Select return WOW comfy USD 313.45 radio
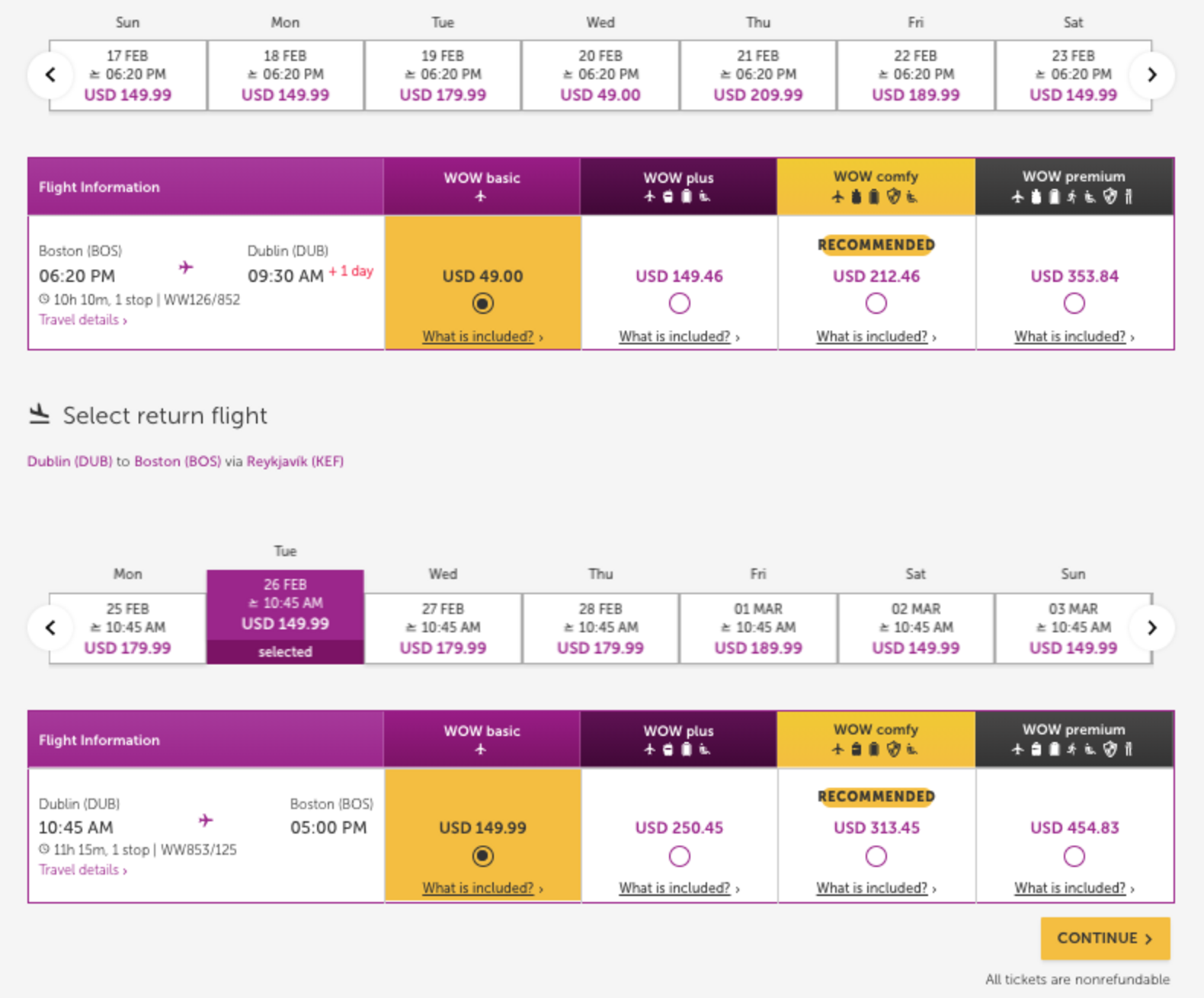Screen dimensions: 1204x998 coord(876,856)
